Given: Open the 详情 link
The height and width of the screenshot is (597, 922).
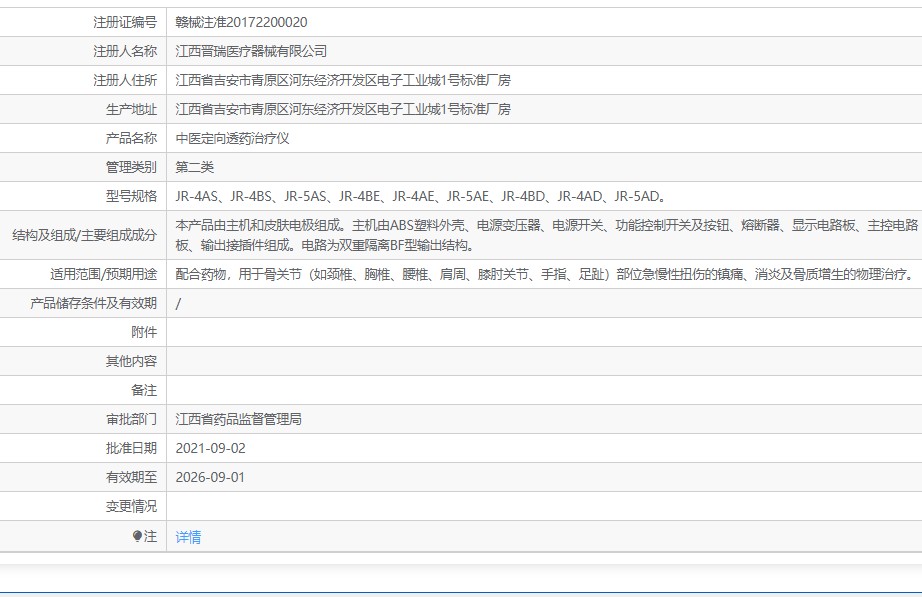Looking at the screenshot, I should [188, 536].
